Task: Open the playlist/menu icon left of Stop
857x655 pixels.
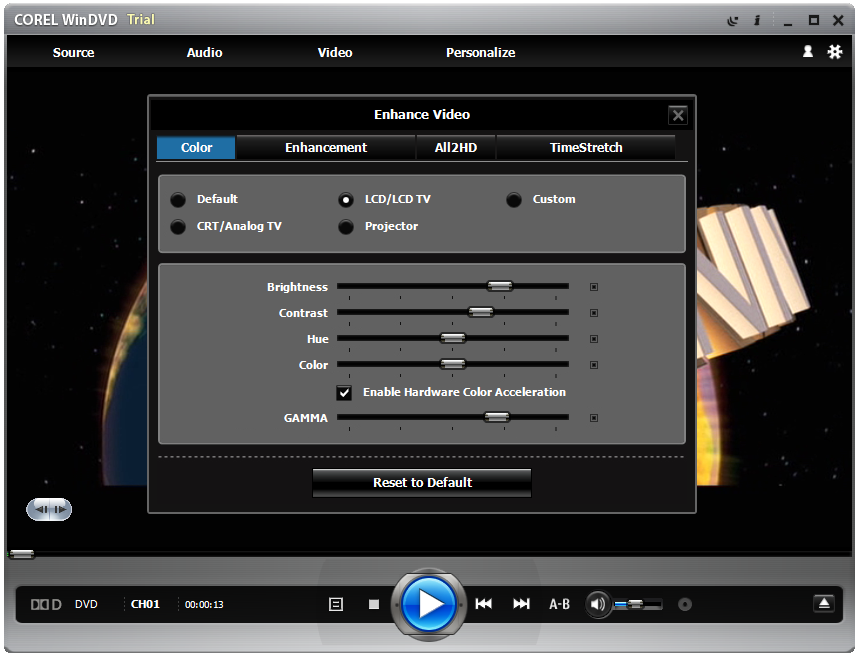Action: coord(336,604)
